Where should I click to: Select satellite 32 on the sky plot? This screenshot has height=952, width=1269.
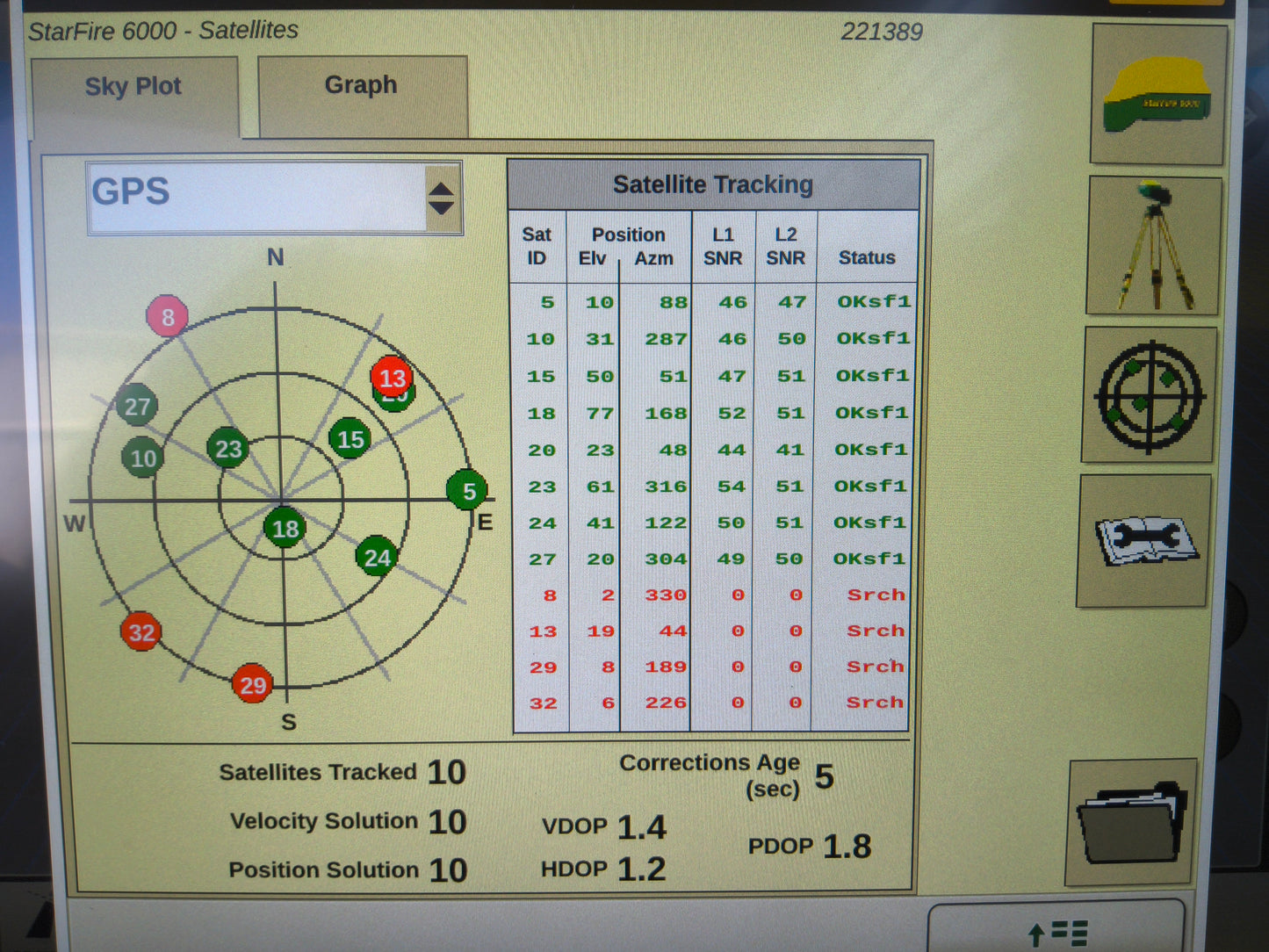pyautogui.click(x=141, y=632)
